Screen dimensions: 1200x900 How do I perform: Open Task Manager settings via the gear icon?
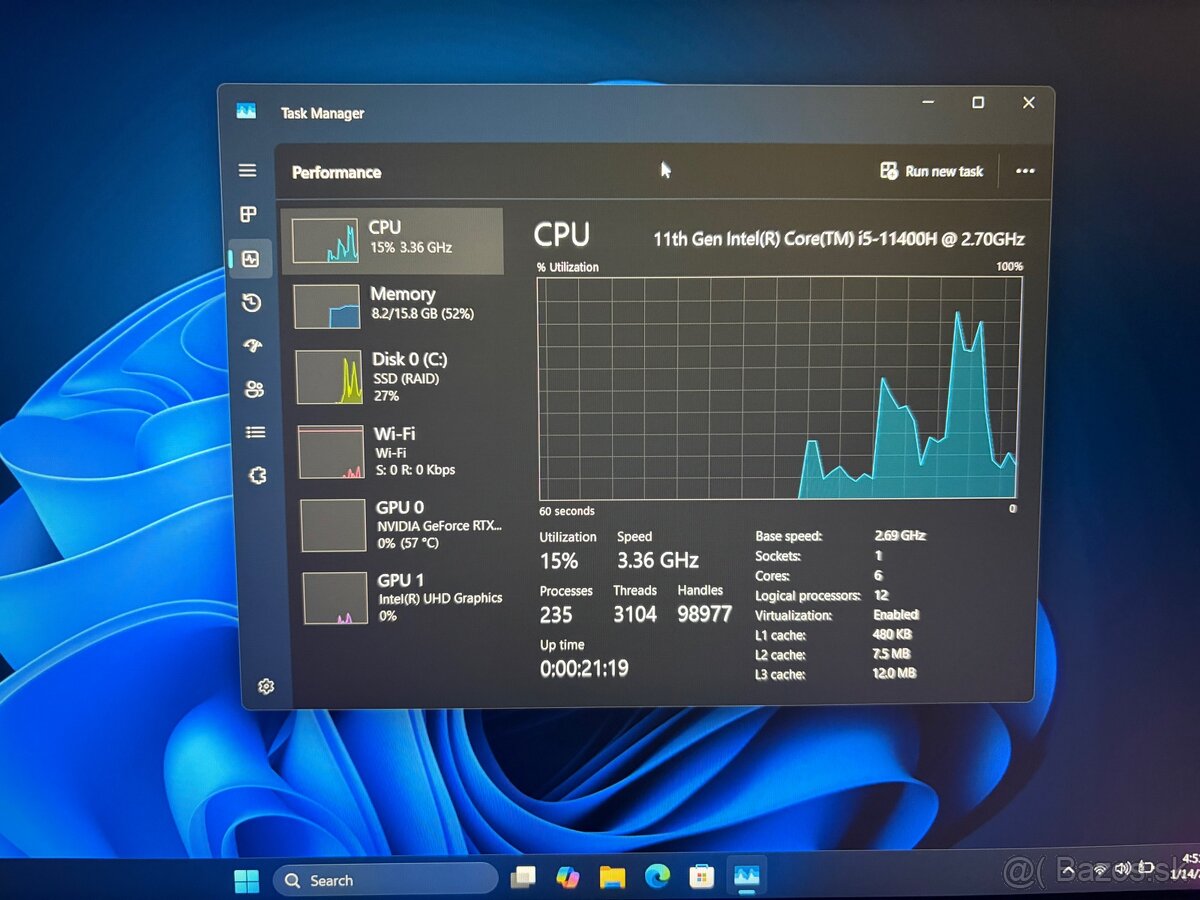click(x=265, y=686)
